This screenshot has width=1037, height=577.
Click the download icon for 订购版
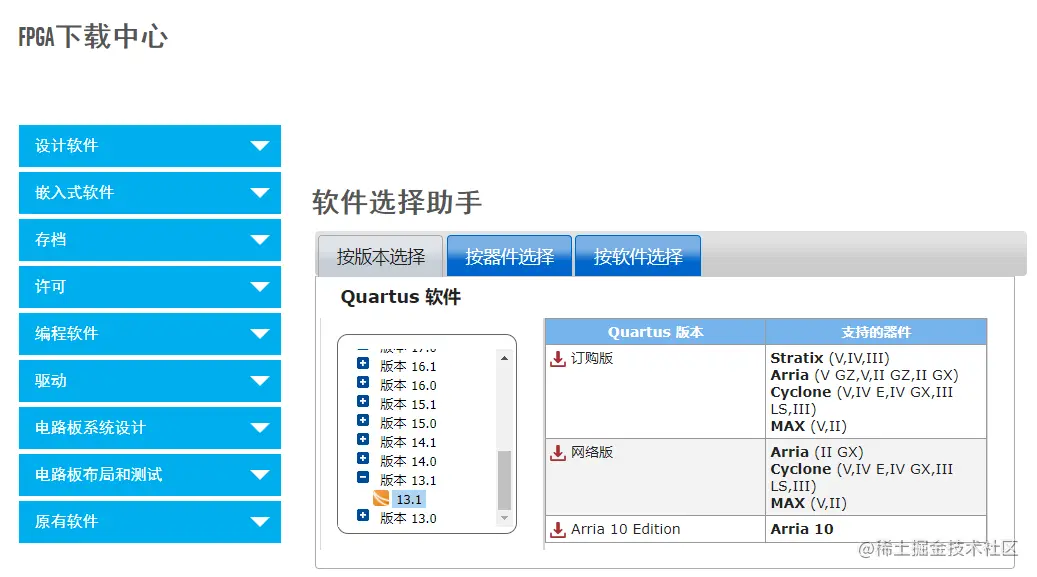tap(558, 359)
